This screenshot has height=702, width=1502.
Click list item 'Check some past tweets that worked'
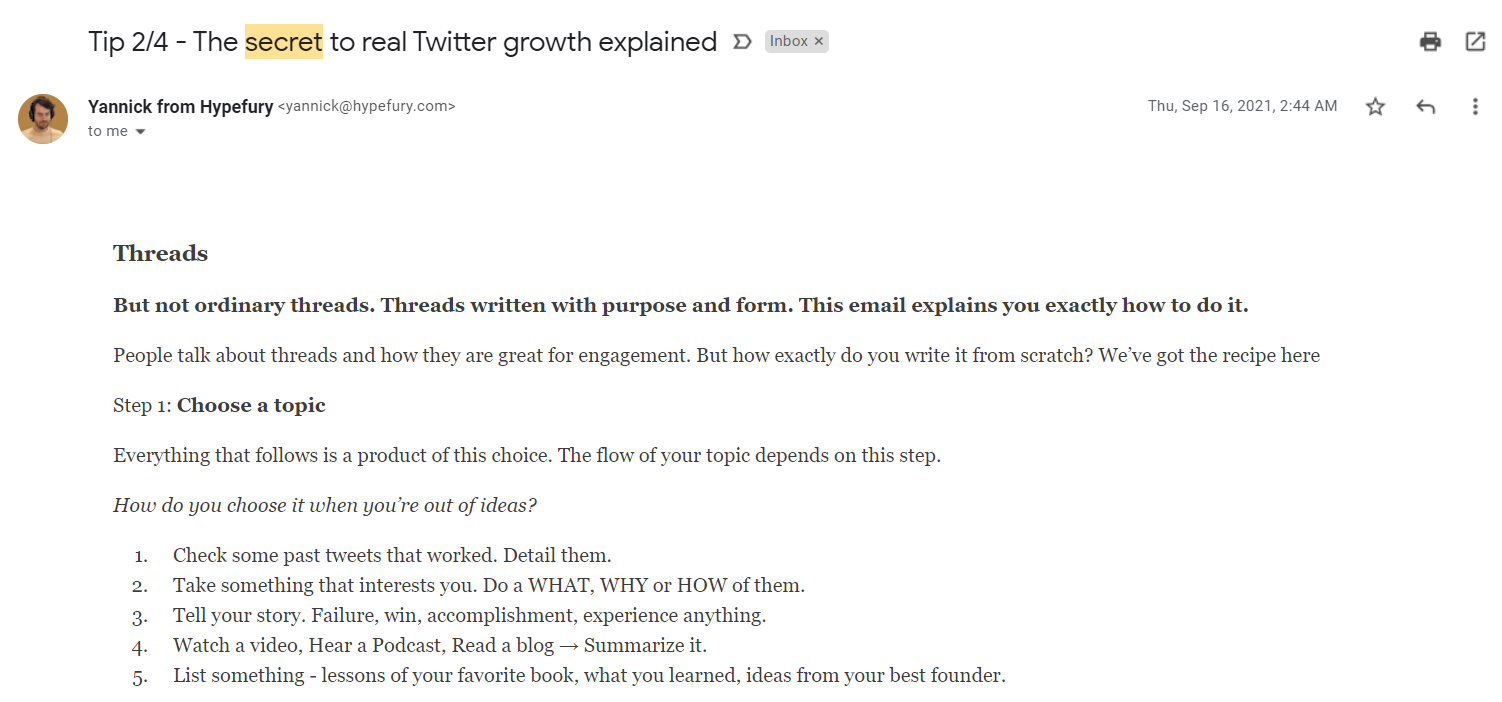(392, 555)
